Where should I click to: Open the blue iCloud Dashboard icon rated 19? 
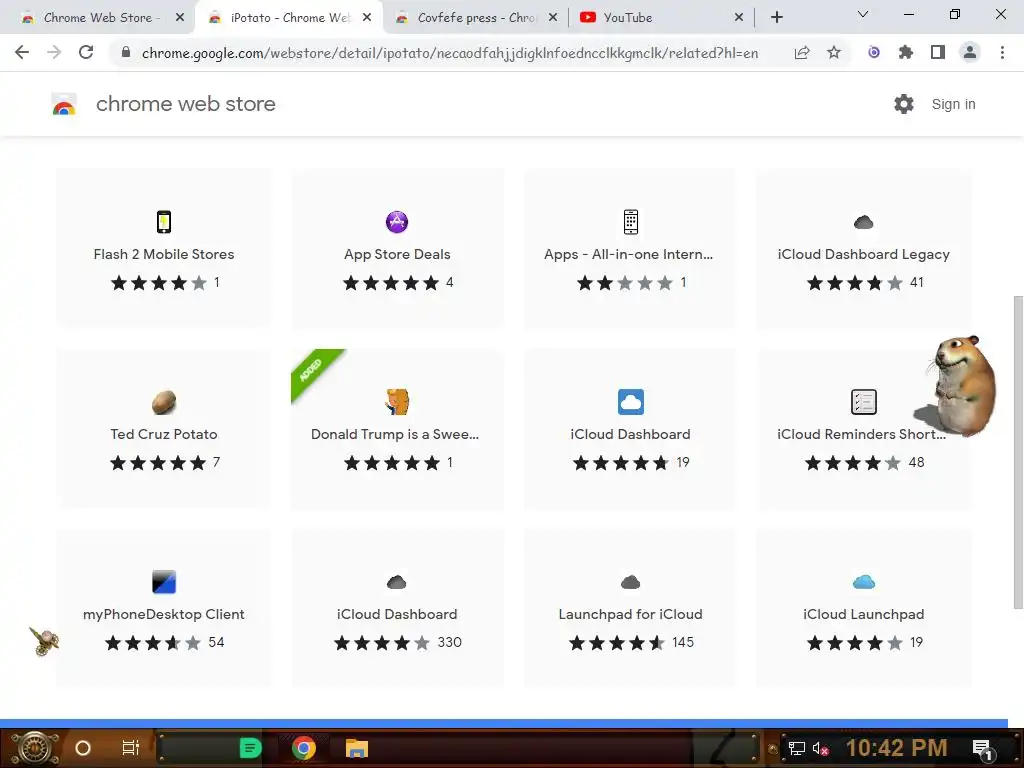(630, 402)
